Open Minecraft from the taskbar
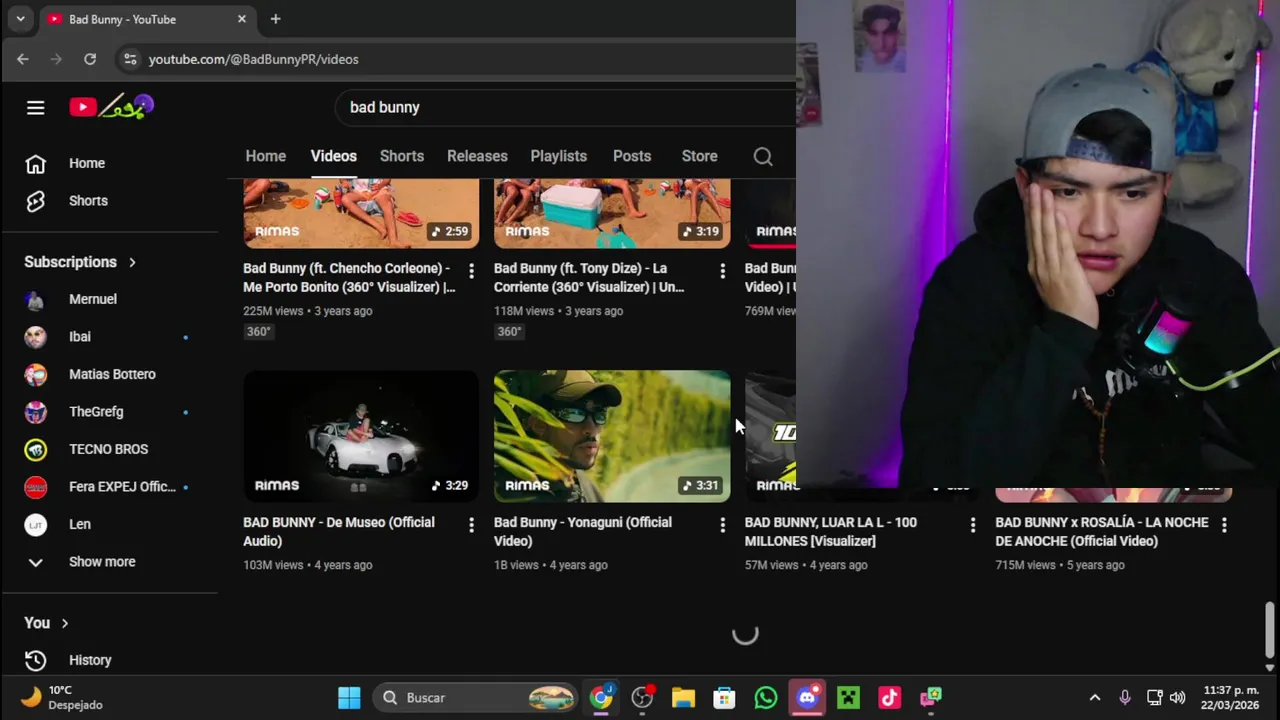The width and height of the screenshot is (1280, 720). [x=848, y=697]
